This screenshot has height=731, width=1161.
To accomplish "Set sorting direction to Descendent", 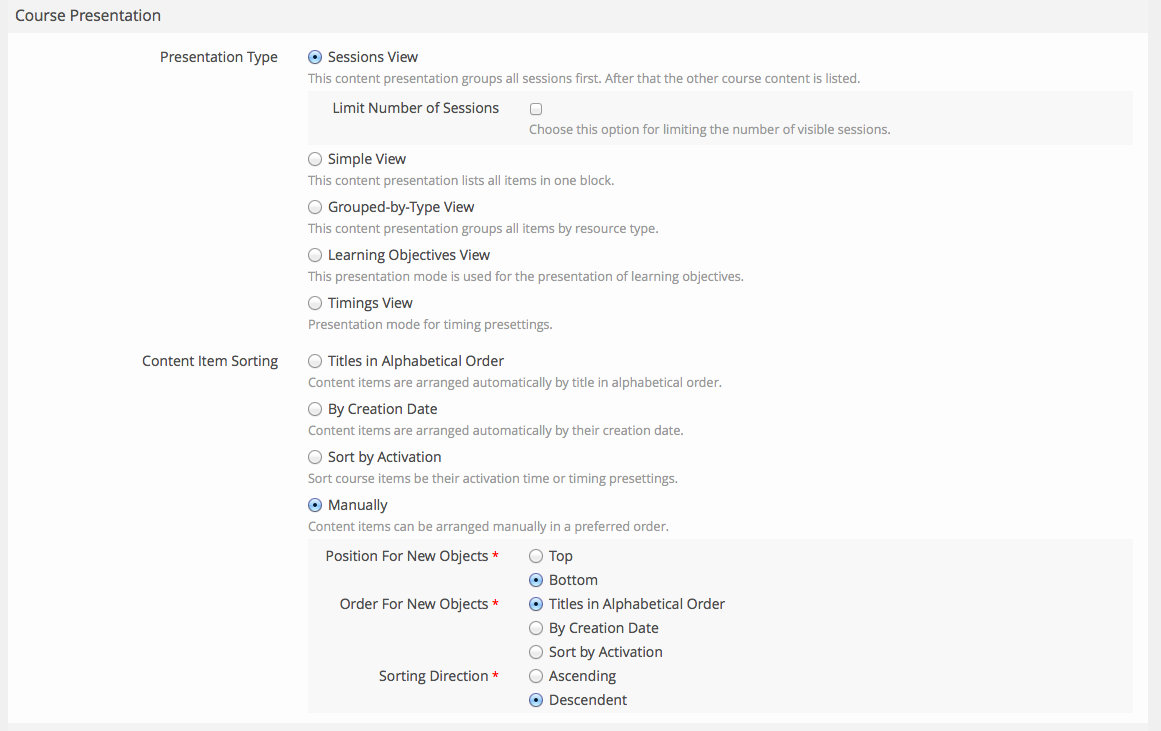I will 536,700.
